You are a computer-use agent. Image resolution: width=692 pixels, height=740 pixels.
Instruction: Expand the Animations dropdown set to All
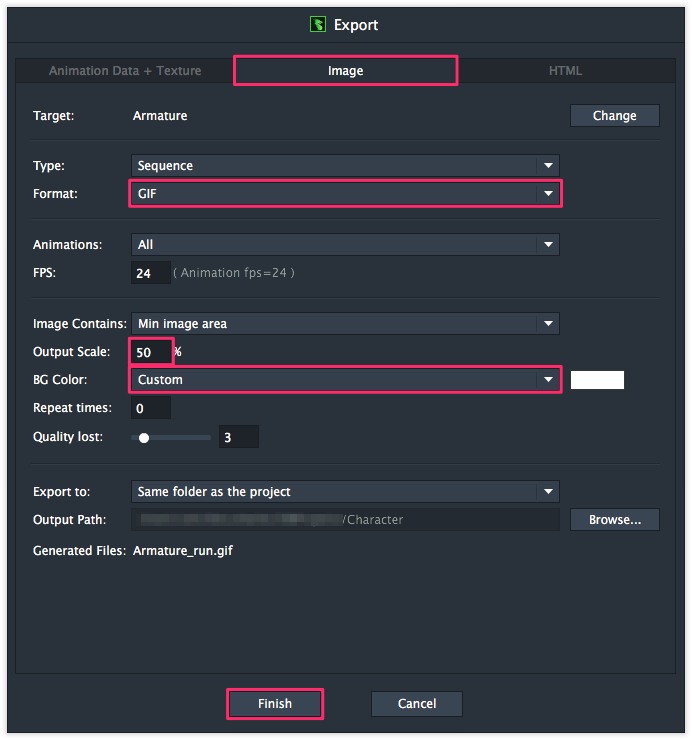click(x=345, y=244)
